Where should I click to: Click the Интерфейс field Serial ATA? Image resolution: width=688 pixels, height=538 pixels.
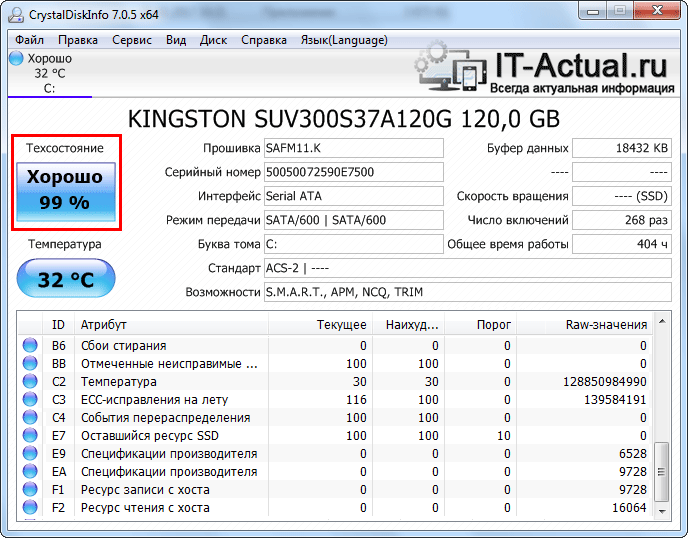(x=354, y=196)
